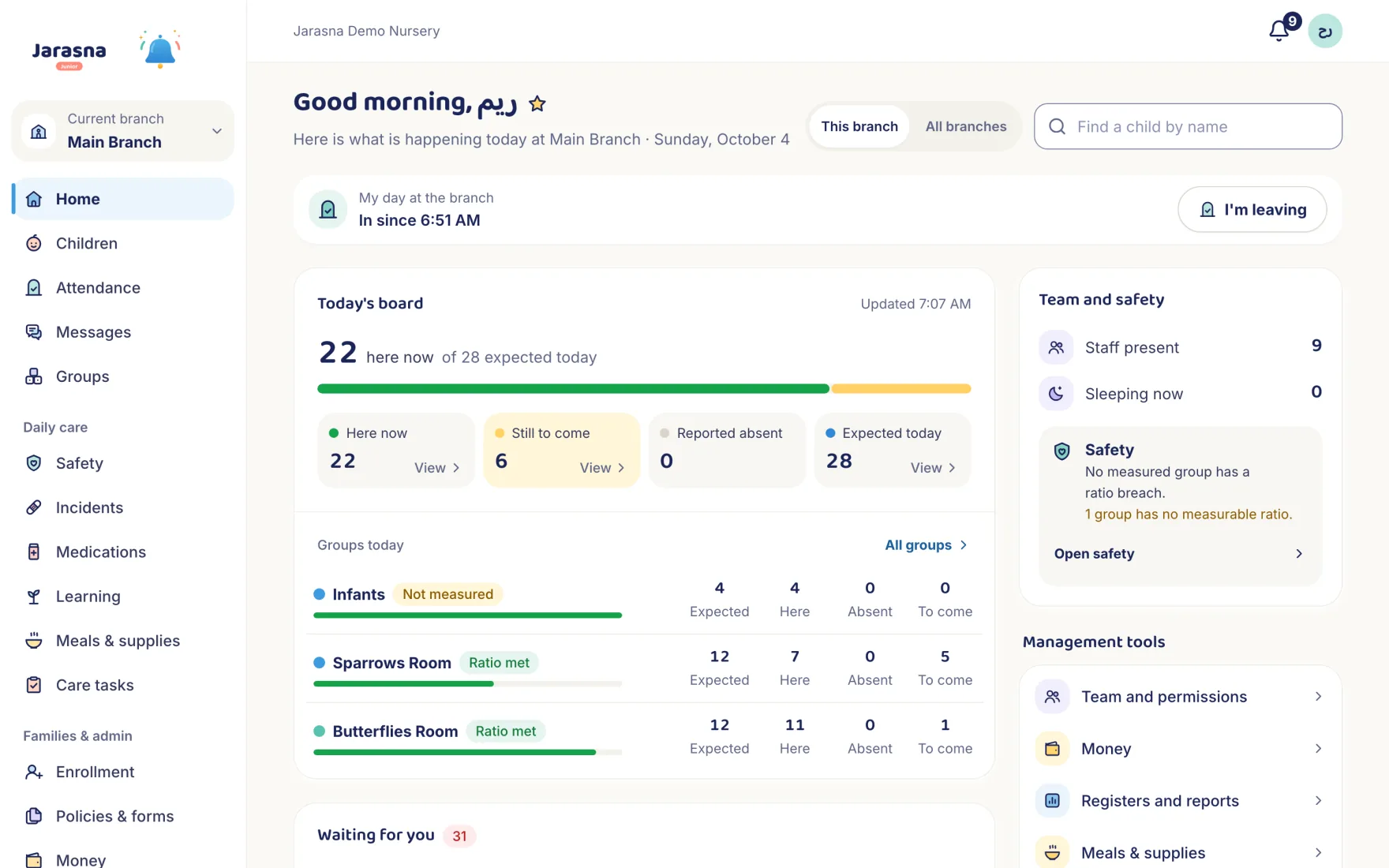1389x868 pixels.
Task: Select Home in the sidebar
Action: (x=123, y=199)
